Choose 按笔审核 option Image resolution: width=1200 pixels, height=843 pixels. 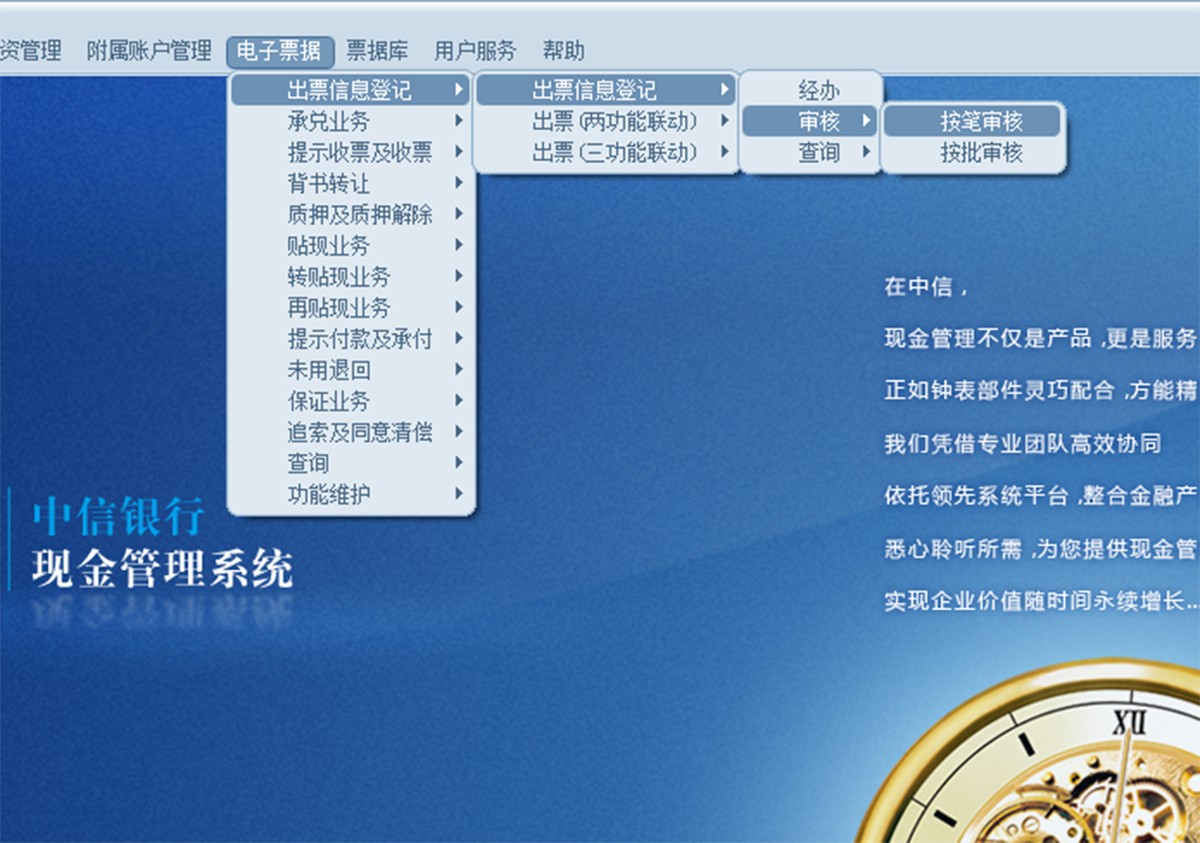[972, 121]
